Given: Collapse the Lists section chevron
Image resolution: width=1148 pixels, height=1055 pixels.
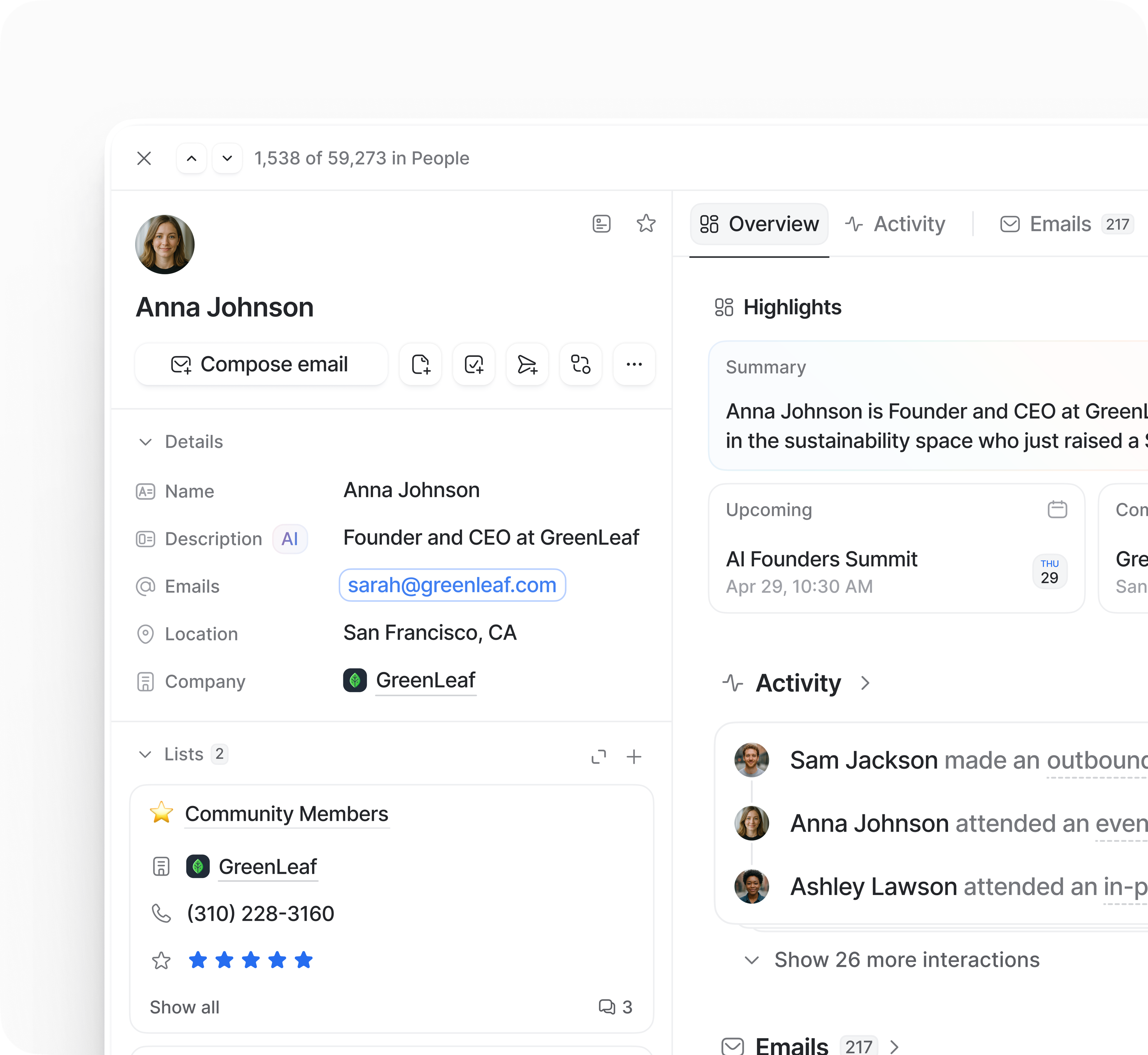Looking at the screenshot, I should pos(146,754).
